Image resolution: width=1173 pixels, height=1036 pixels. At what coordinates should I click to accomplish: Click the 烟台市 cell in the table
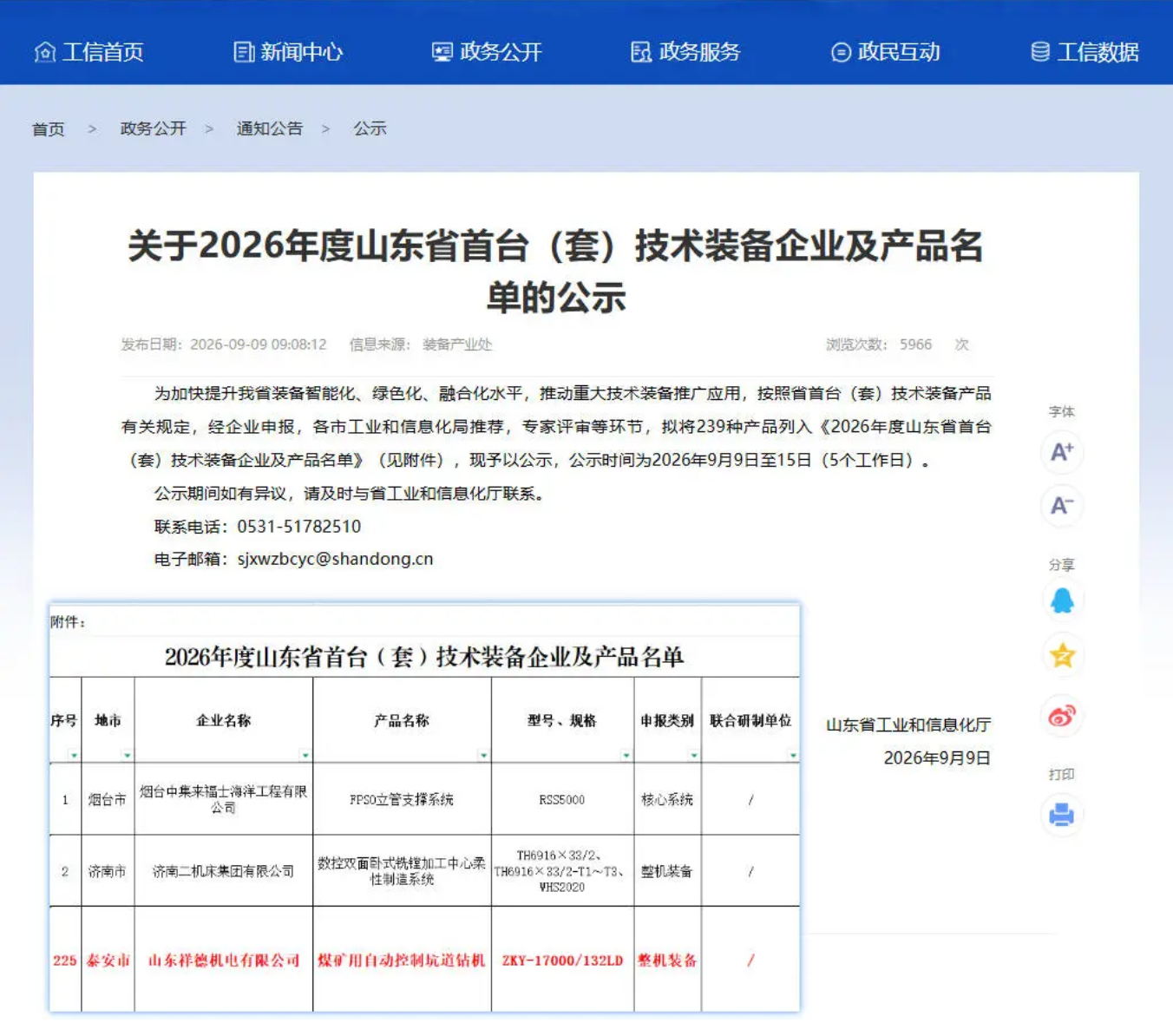coord(108,799)
